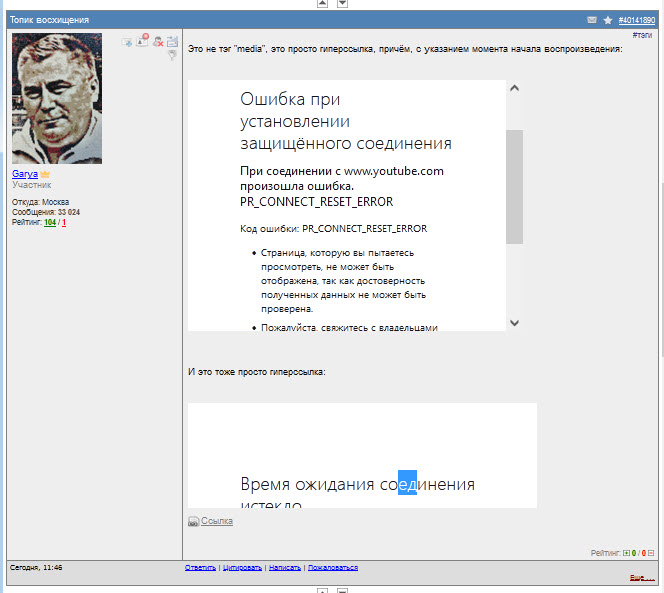
Task: Click the embedded frame's vertical scrollbar thumb
Action: (x=514, y=186)
